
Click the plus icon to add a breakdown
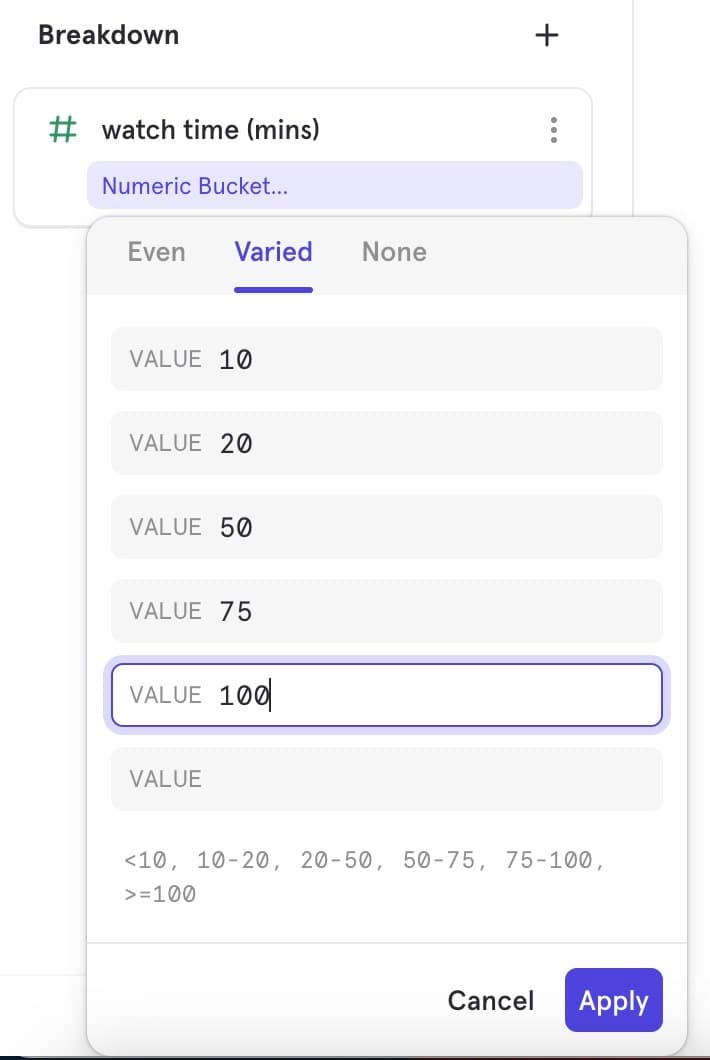[x=546, y=36]
